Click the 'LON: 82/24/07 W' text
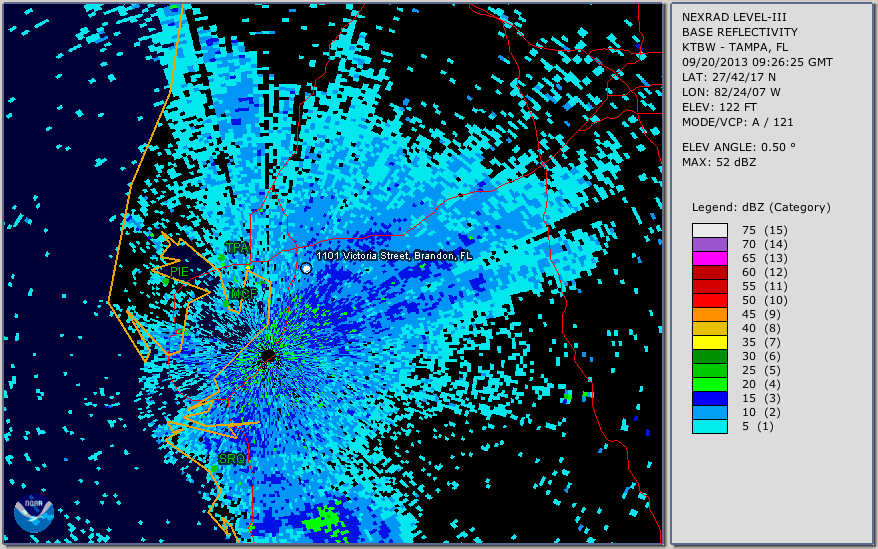This screenshot has width=878, height=549. [x=731, y=92]
